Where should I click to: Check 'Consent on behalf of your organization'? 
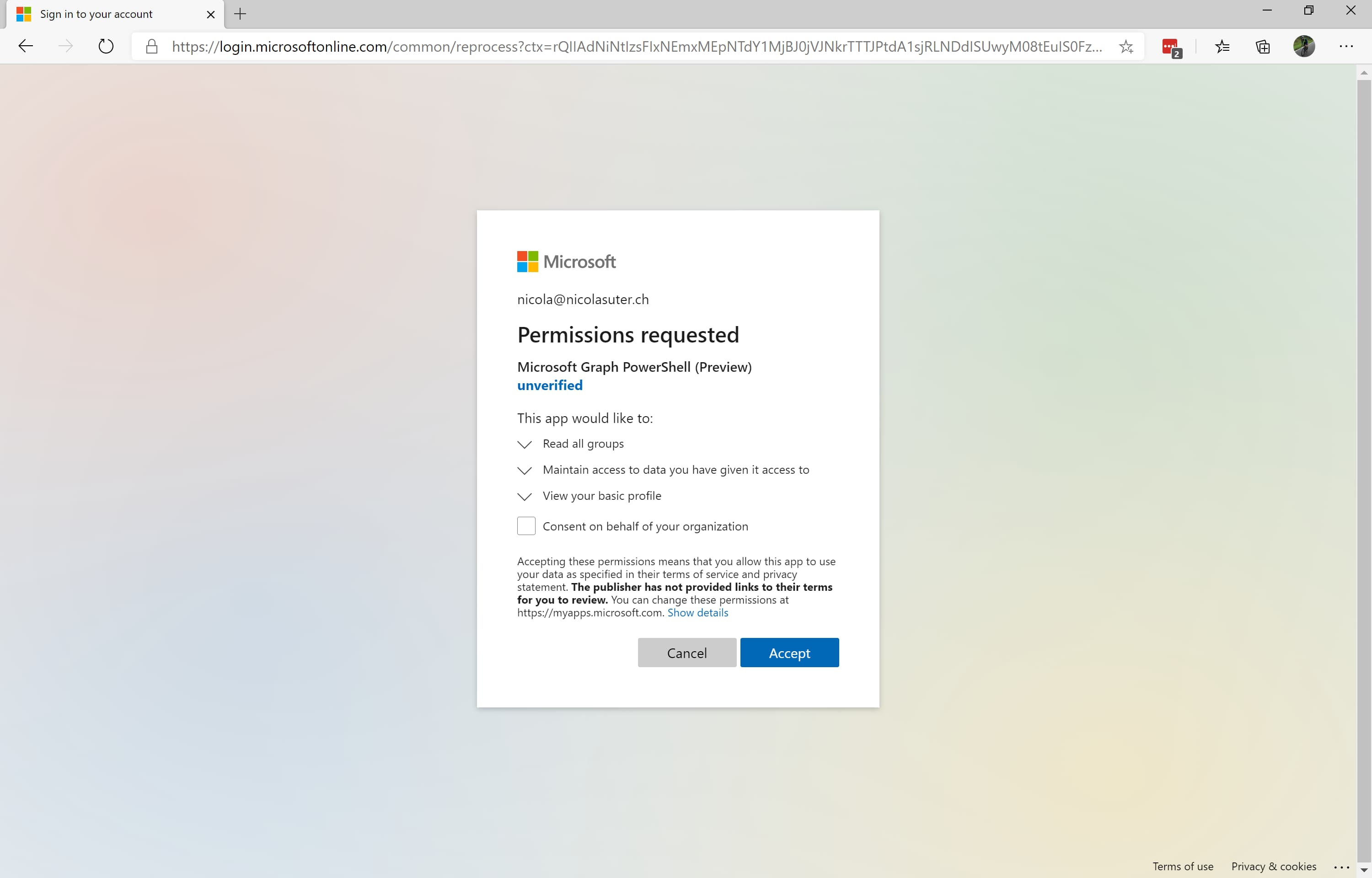[x=526, y=526]
